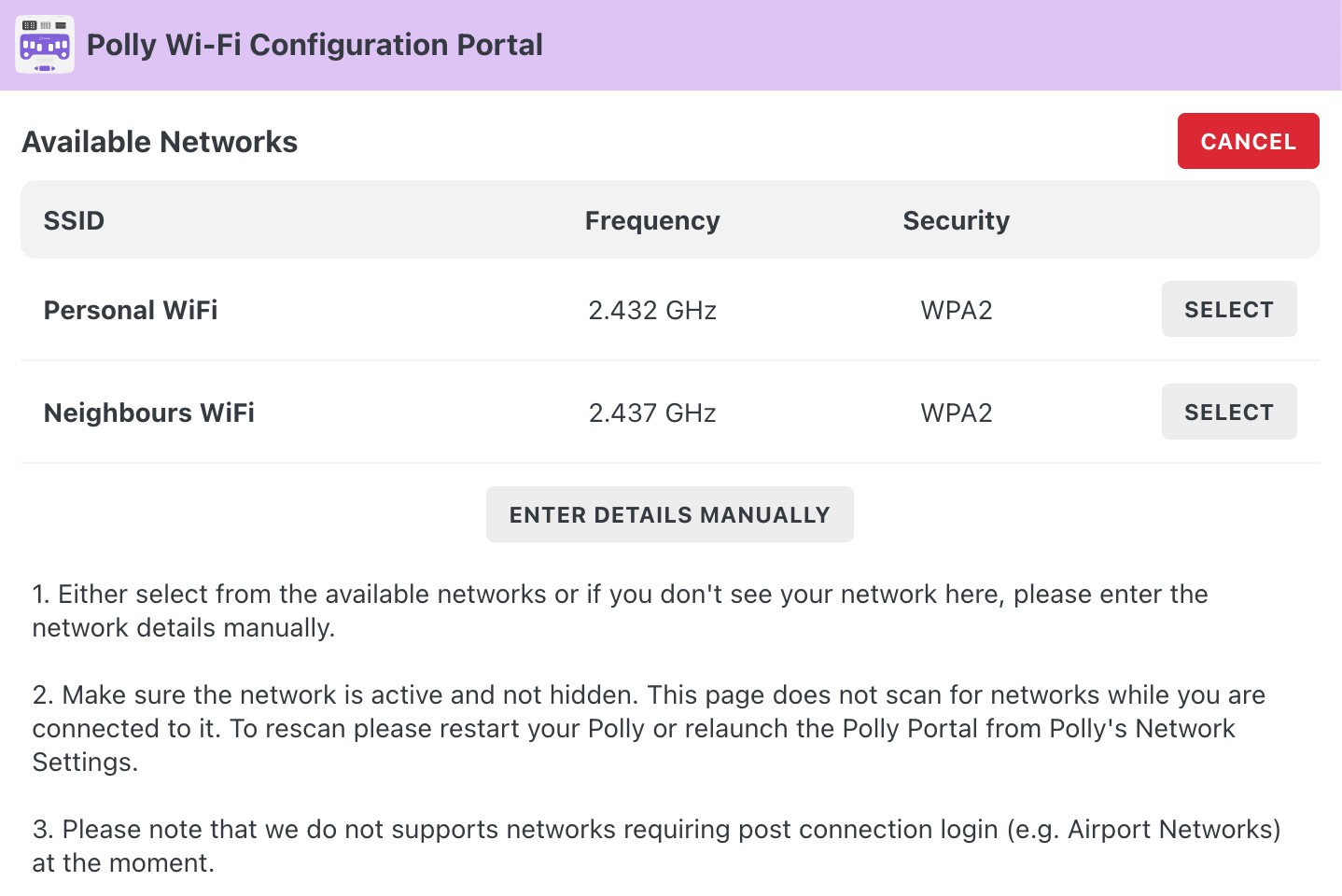This screenshot has height=896, width=1342.
Task: Click the Neighbours WiFi network name
Action: coord(149,413)
